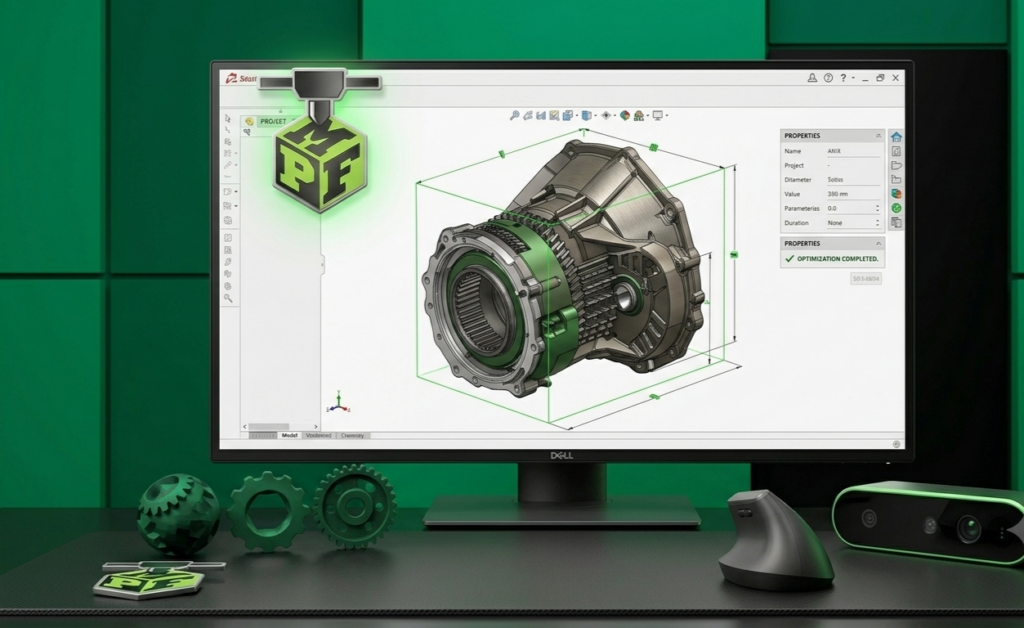This screenshot has height=628, width=1024.
Task: Click the XYZ axis triad in the viewport
Action: [338, 402]
